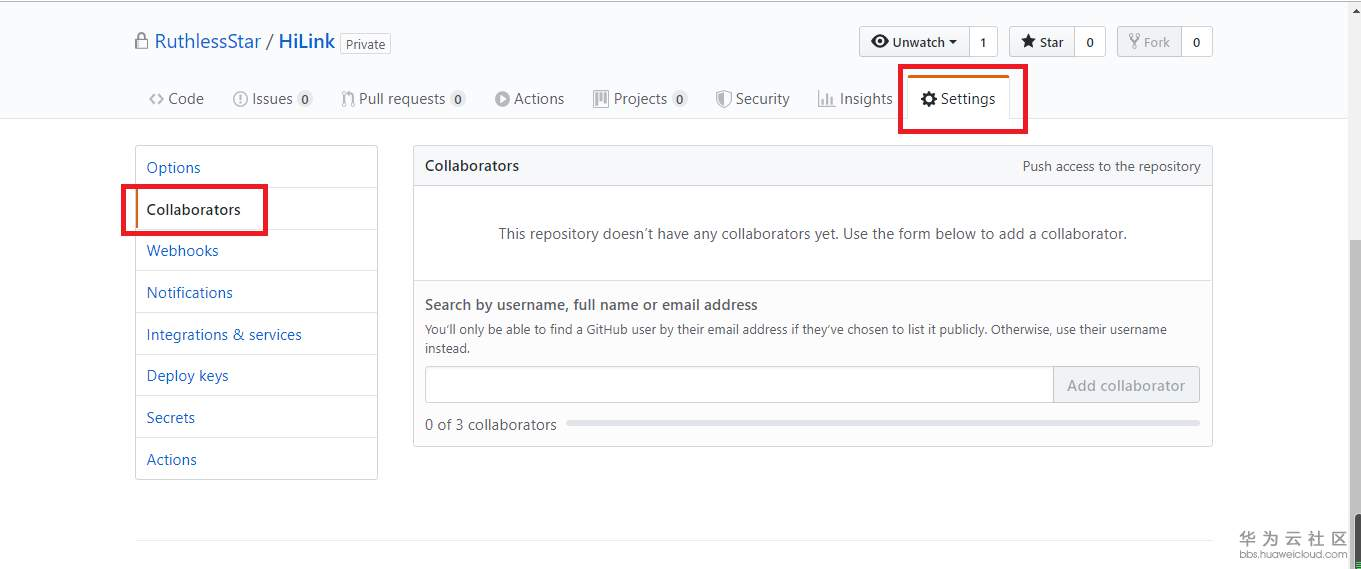The image size is (1361, 569).
Task: Click the Code tab brackets icon
Action: tap(156, 99)
